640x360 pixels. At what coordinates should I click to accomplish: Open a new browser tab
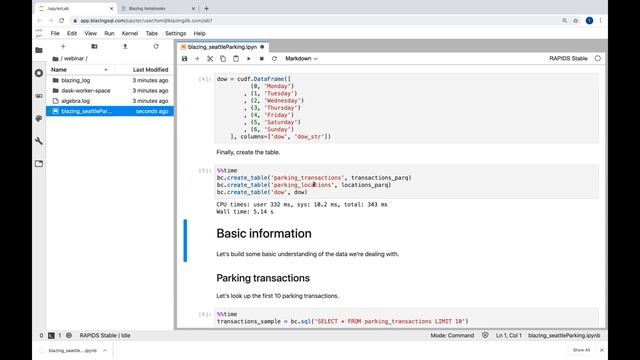207,8
